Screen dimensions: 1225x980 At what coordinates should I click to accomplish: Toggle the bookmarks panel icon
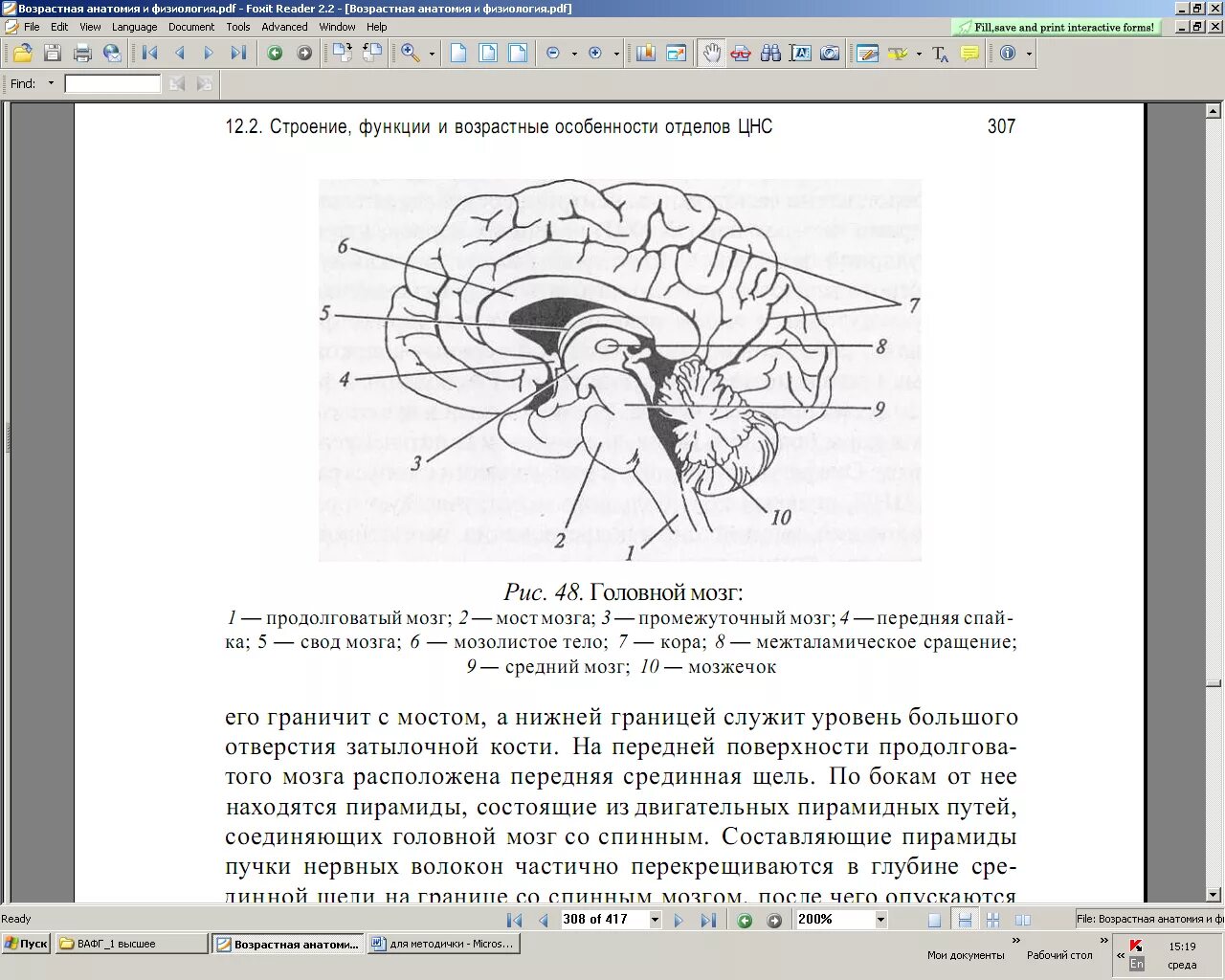(646, 54)
